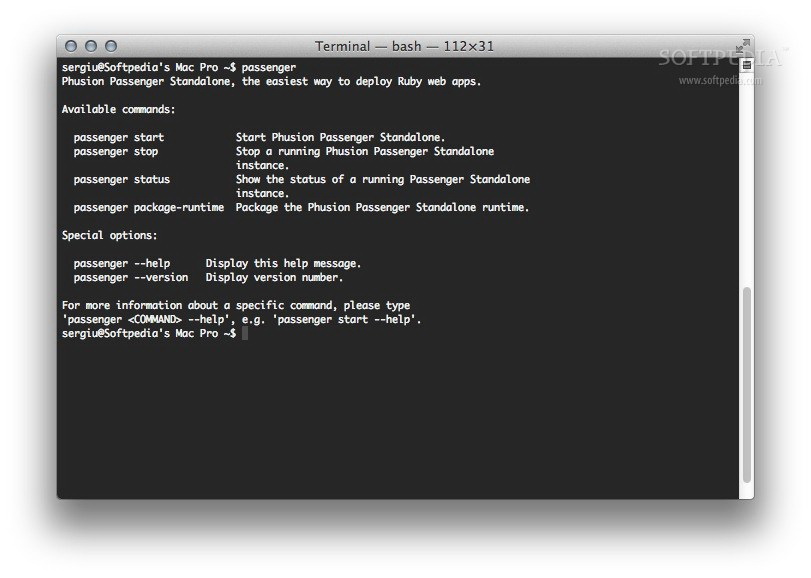
Task: Close the Terminal window with red button
Action: tap(71, 47)
